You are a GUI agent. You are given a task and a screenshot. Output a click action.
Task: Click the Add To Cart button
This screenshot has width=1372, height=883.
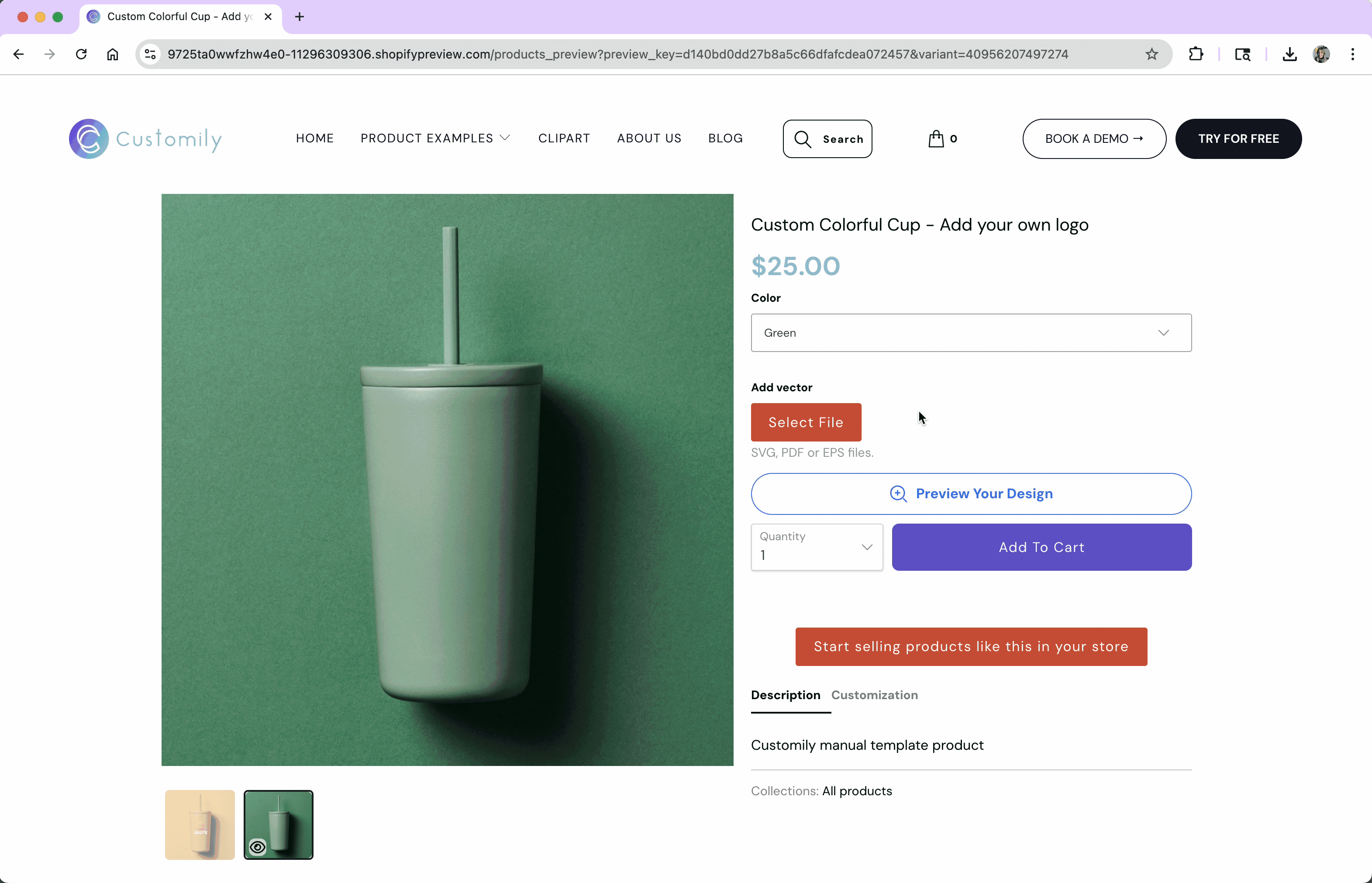tap(1041, 547)
